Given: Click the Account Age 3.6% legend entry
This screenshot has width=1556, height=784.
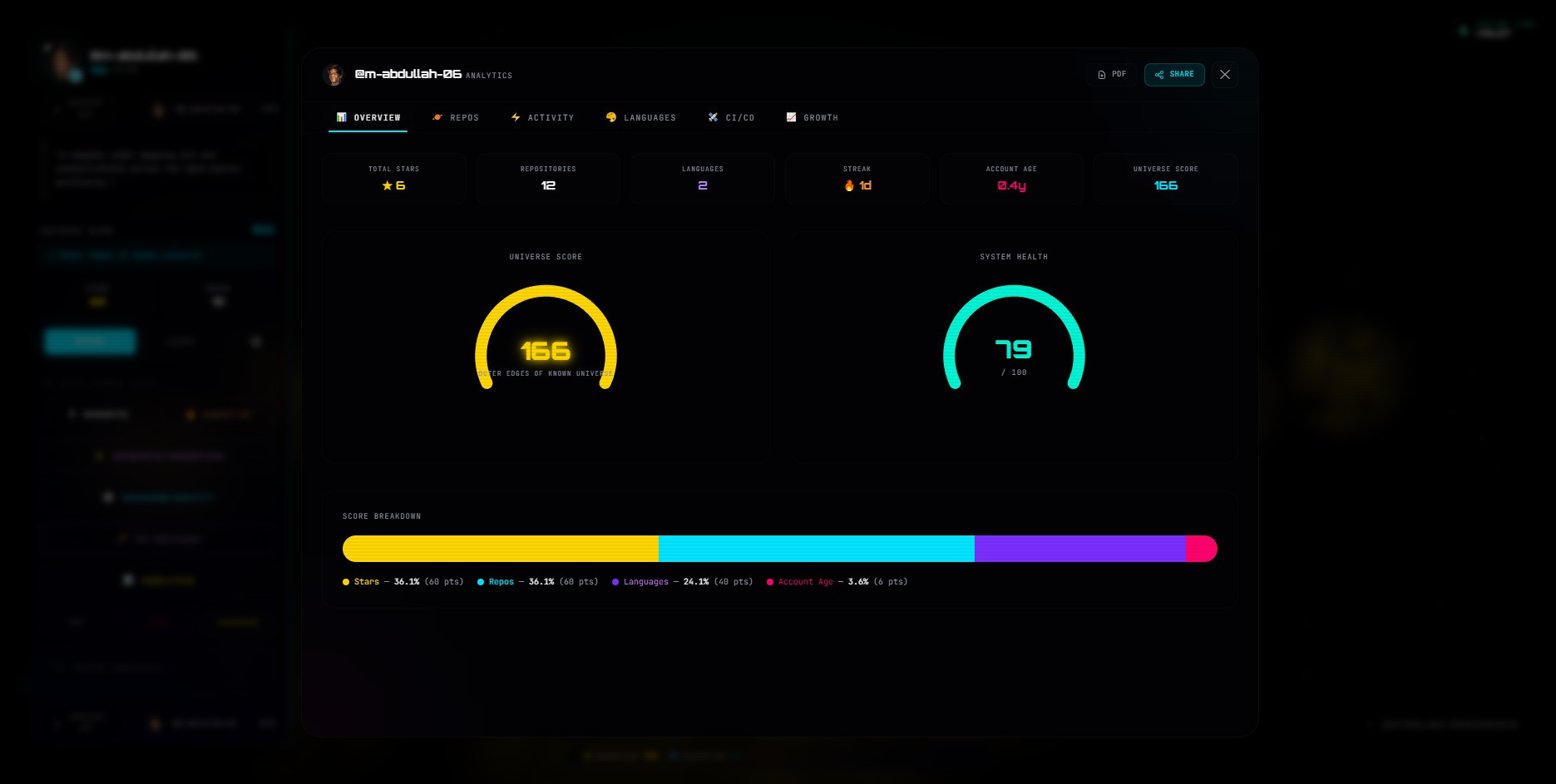Looking at the screenshot, I should [837, 582].
